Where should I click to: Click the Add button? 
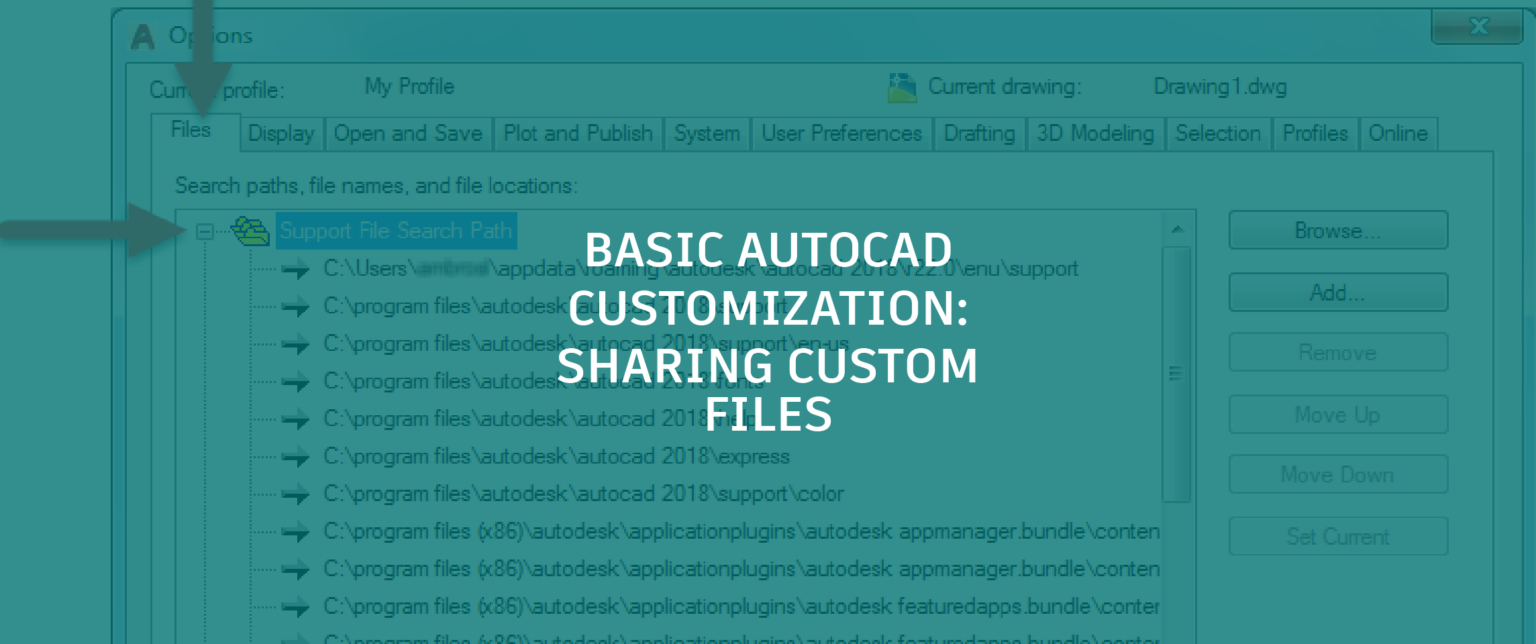click(x=1338, y=292)
